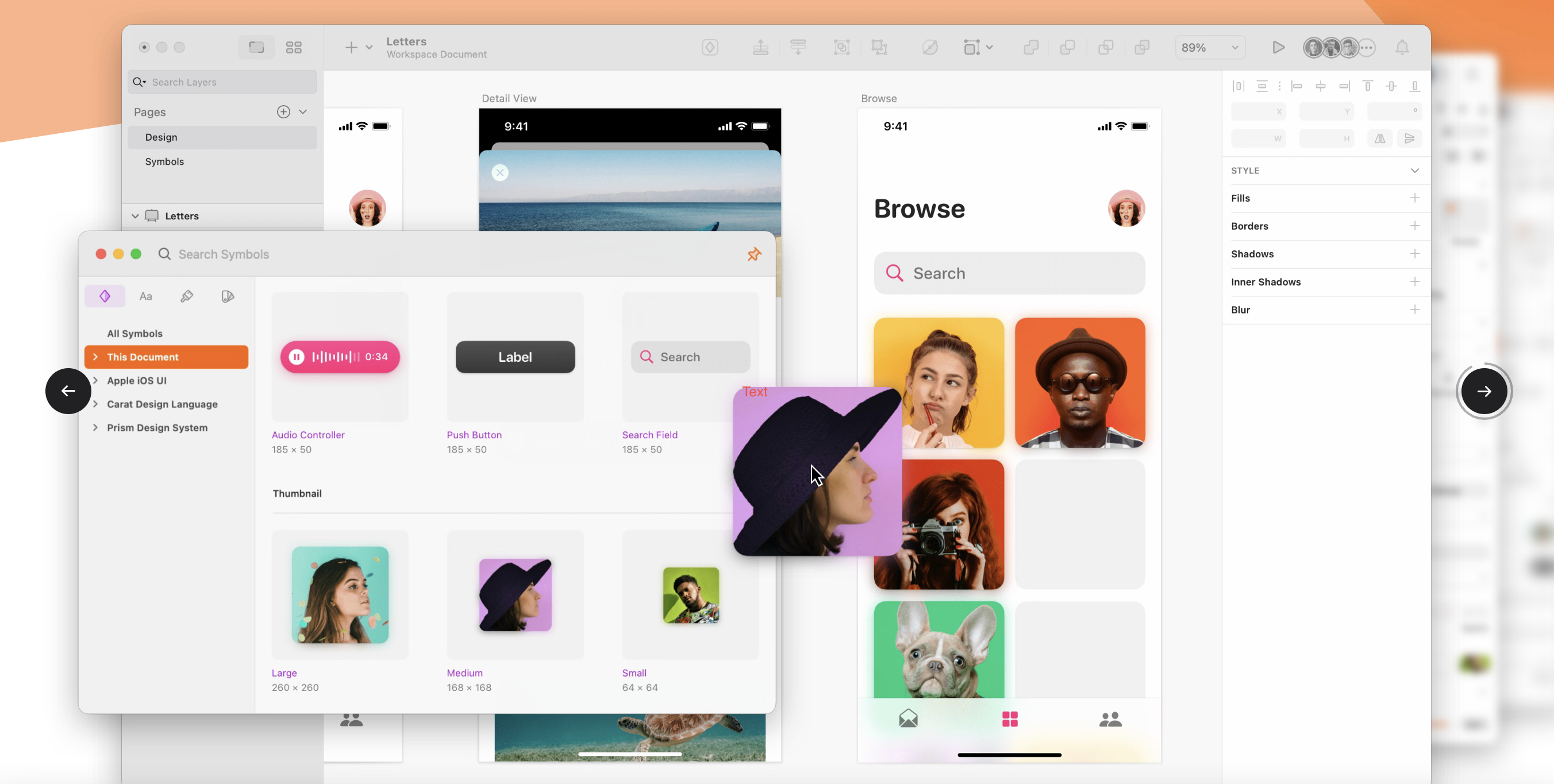This screenshot has width=1554, height=784.
Task: Toggle the flip horizontal button
Action: pos(1380,139)
